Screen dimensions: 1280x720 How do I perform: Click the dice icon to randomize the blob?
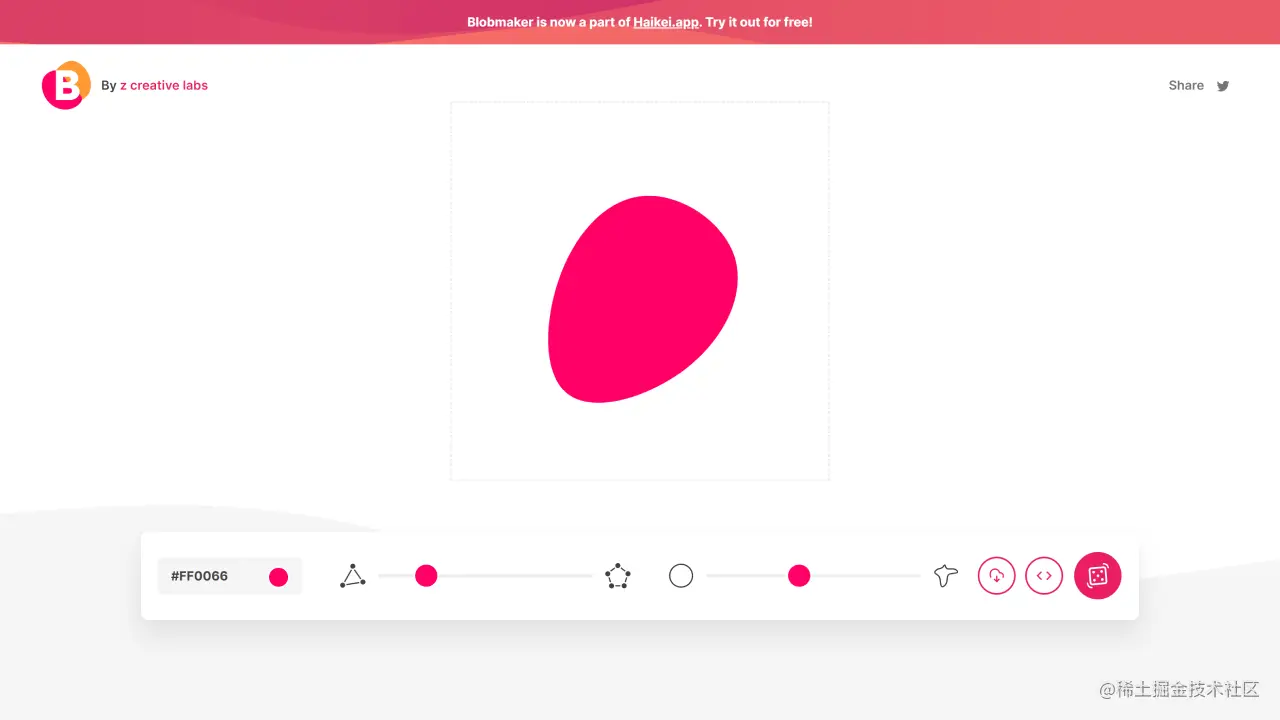[1097, 576]
